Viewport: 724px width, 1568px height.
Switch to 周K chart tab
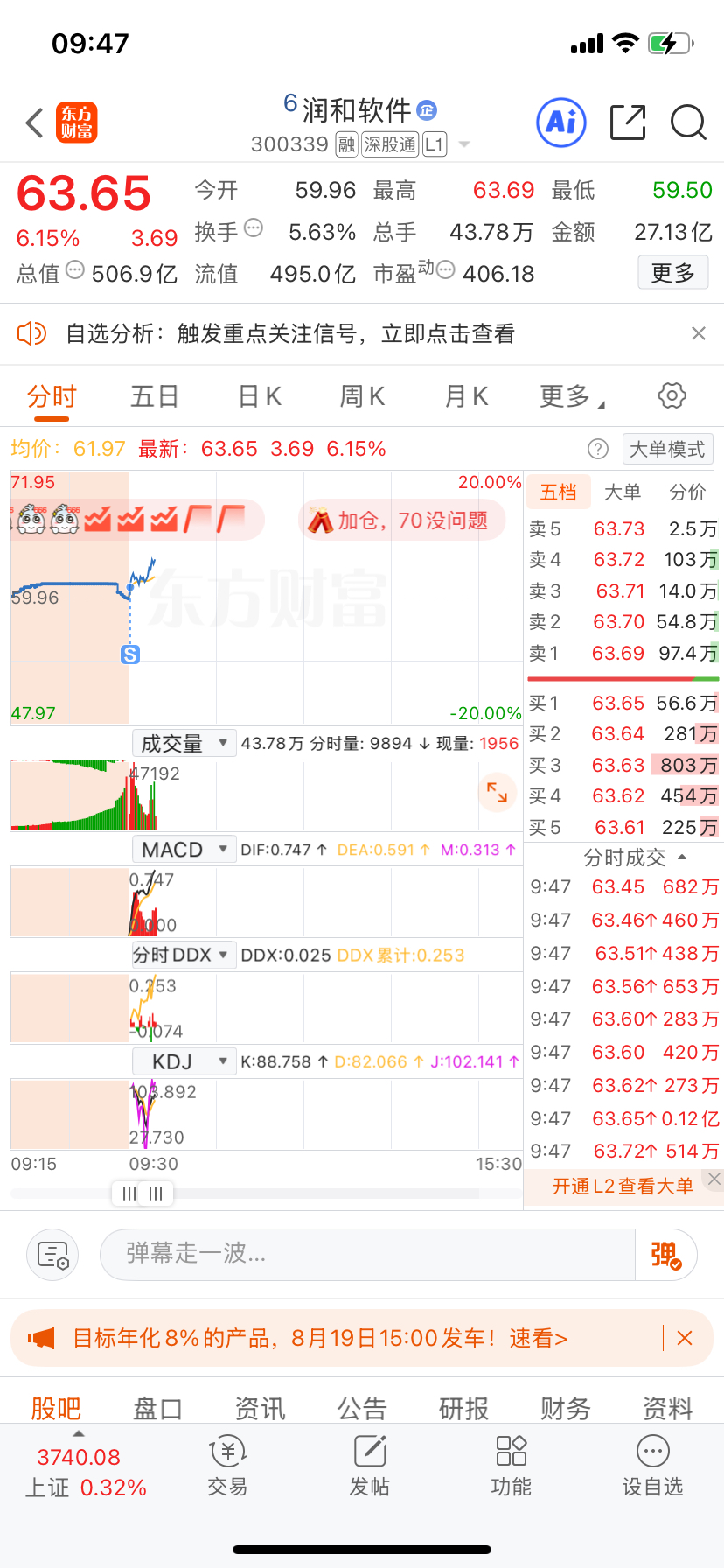click(362, 396)
